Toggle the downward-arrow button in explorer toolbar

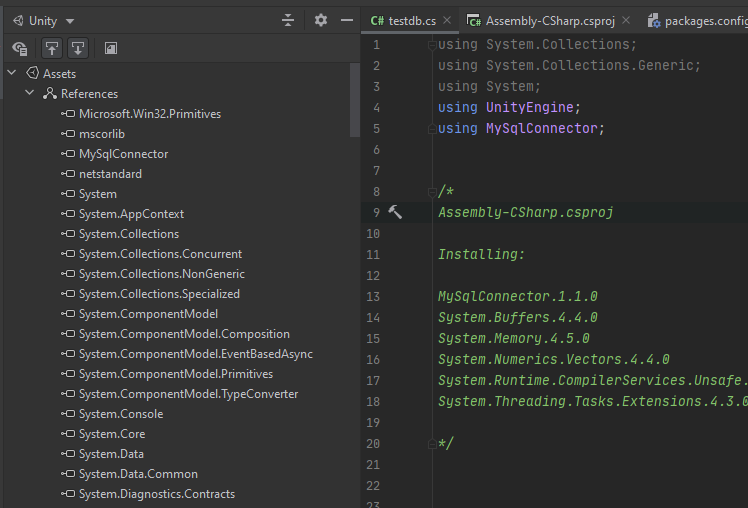[x=77, y=48]
